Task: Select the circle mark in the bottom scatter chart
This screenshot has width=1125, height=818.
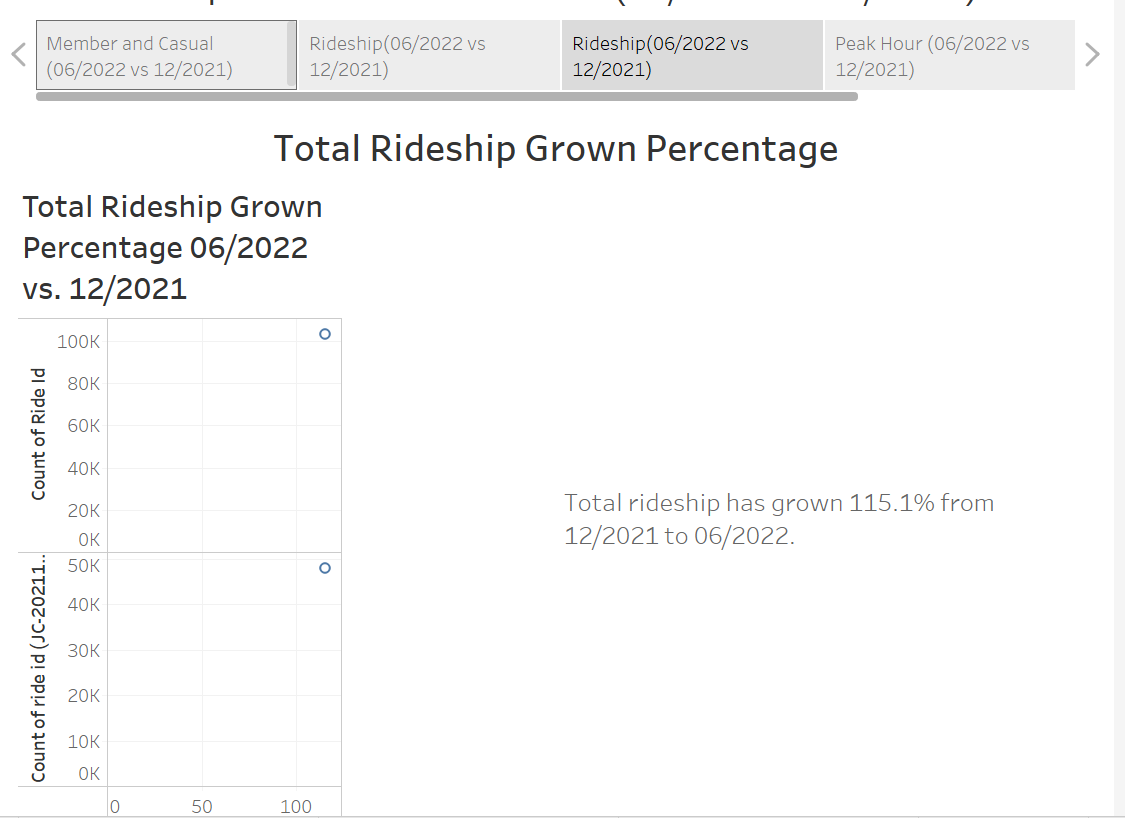Action: [323, 568]
